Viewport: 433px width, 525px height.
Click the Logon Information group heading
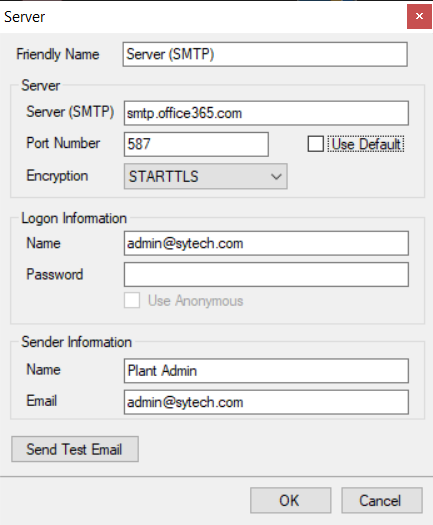(x=74, y=218)
